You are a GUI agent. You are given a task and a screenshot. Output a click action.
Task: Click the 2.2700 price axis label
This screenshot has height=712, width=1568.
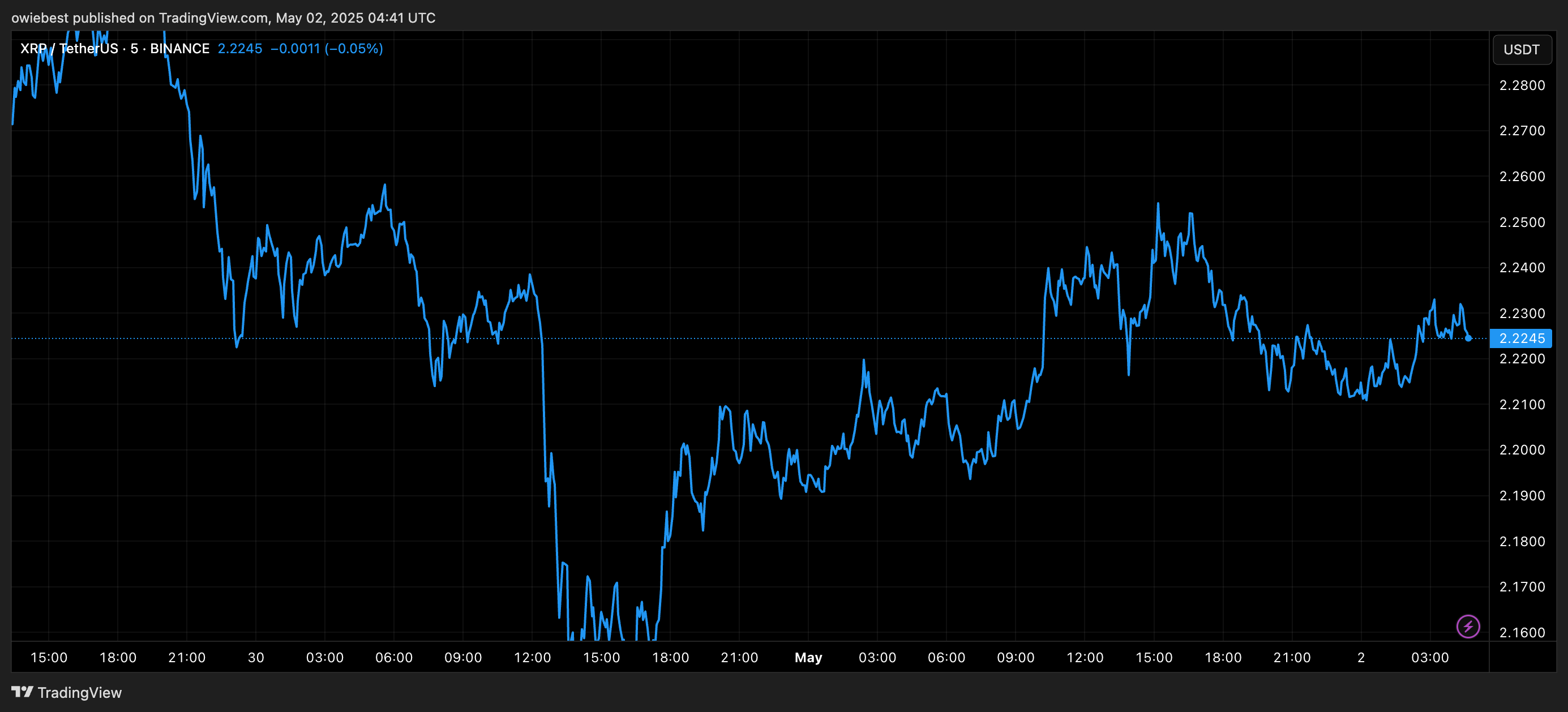pyautogui.click(x=1522, y=131)
